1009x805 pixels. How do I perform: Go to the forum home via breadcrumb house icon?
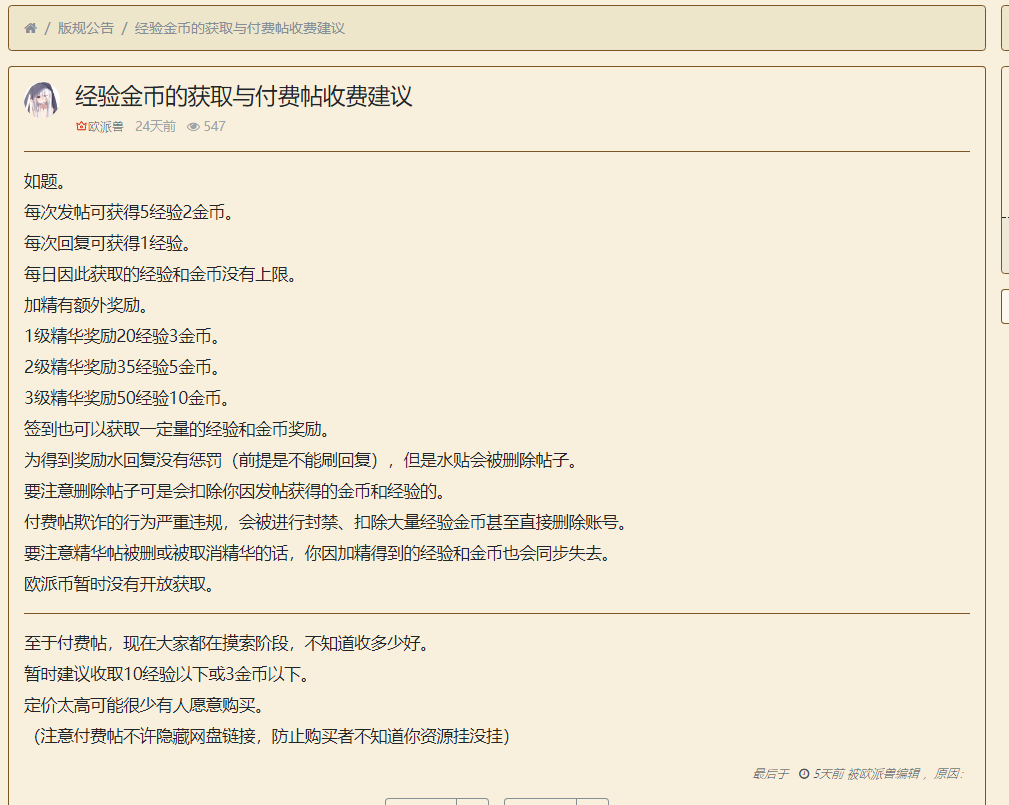[x=30, y=28]
